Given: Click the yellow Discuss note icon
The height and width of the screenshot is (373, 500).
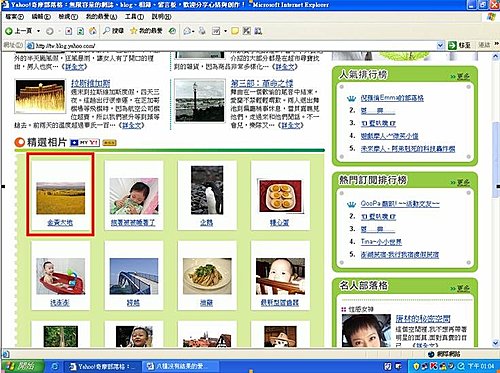Looking at the screenshot, I should (235, 31).
